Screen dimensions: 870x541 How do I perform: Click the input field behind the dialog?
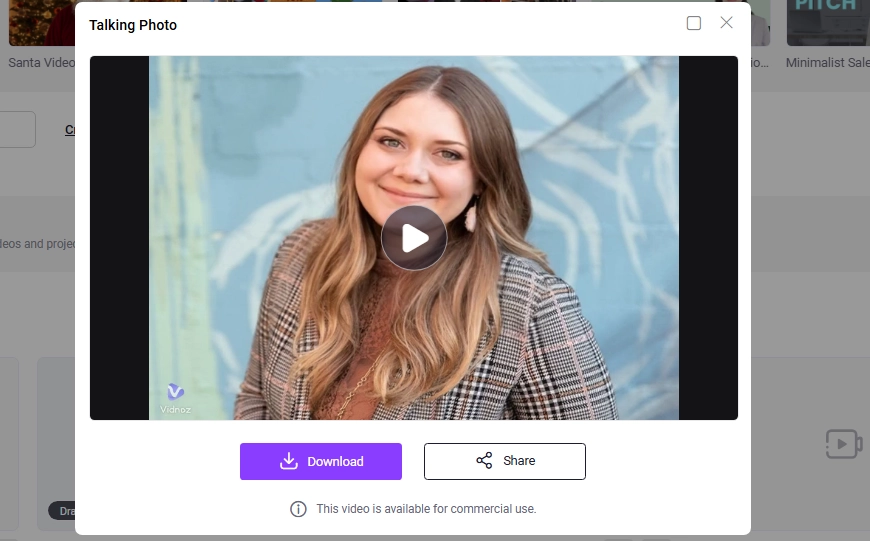tap(17, 129)
